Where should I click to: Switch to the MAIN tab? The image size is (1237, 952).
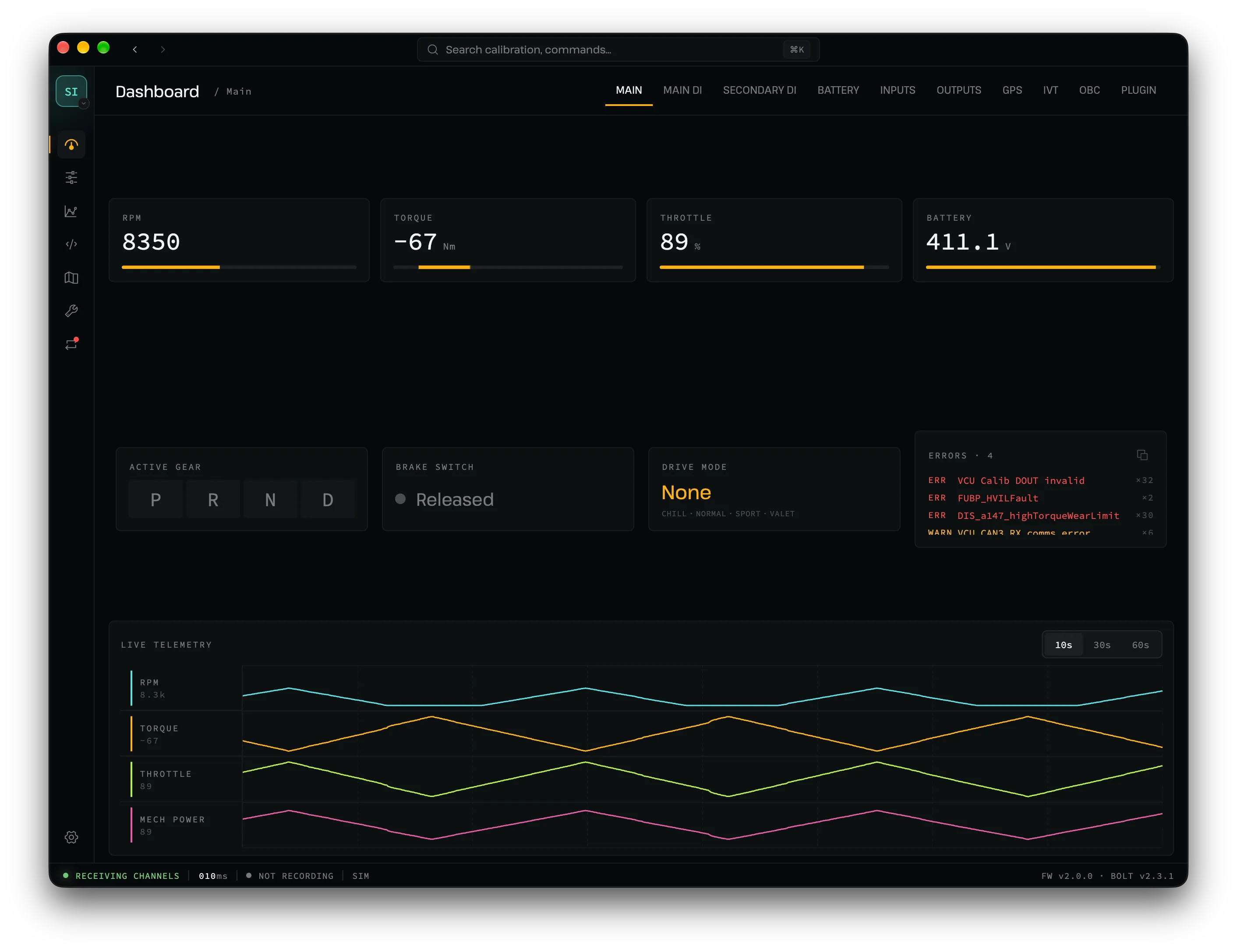tap(629, 91)
